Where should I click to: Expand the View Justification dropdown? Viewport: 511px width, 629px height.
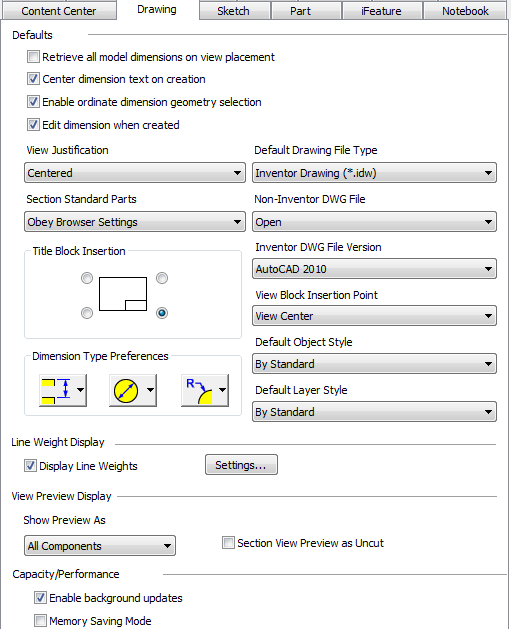[135, 173]
